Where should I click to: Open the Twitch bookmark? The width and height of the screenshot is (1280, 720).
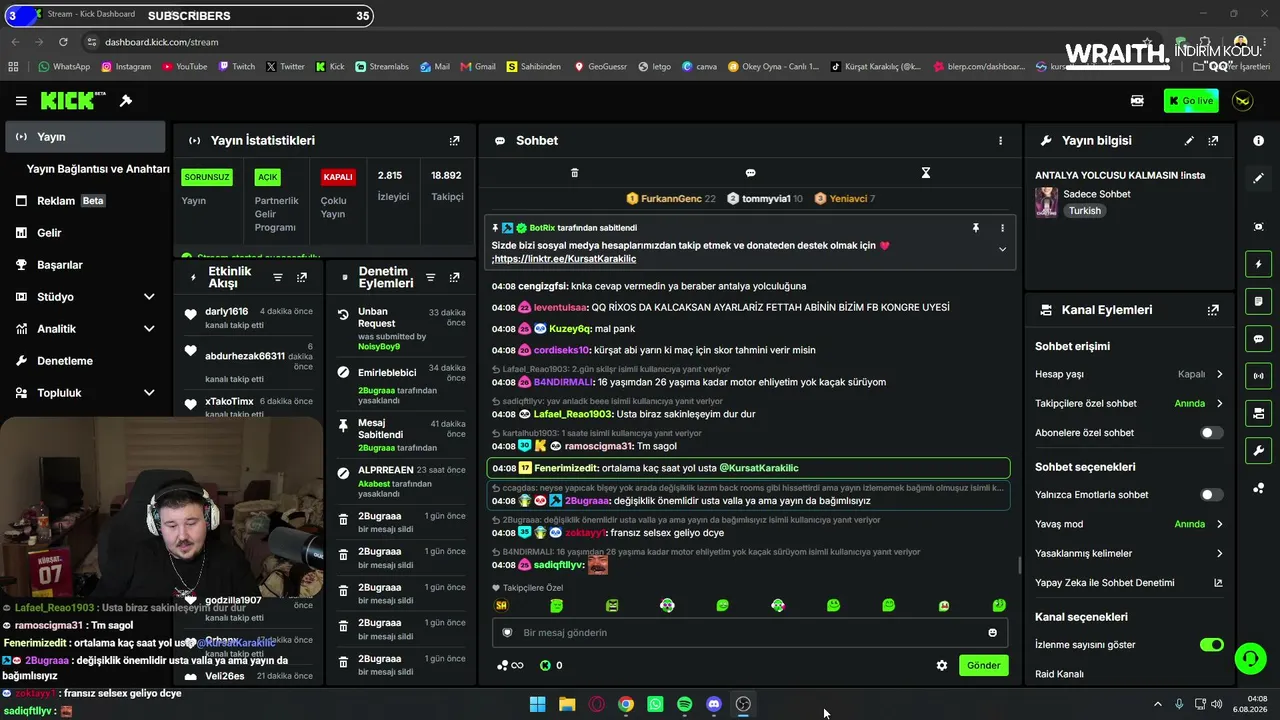pos(236,67)
